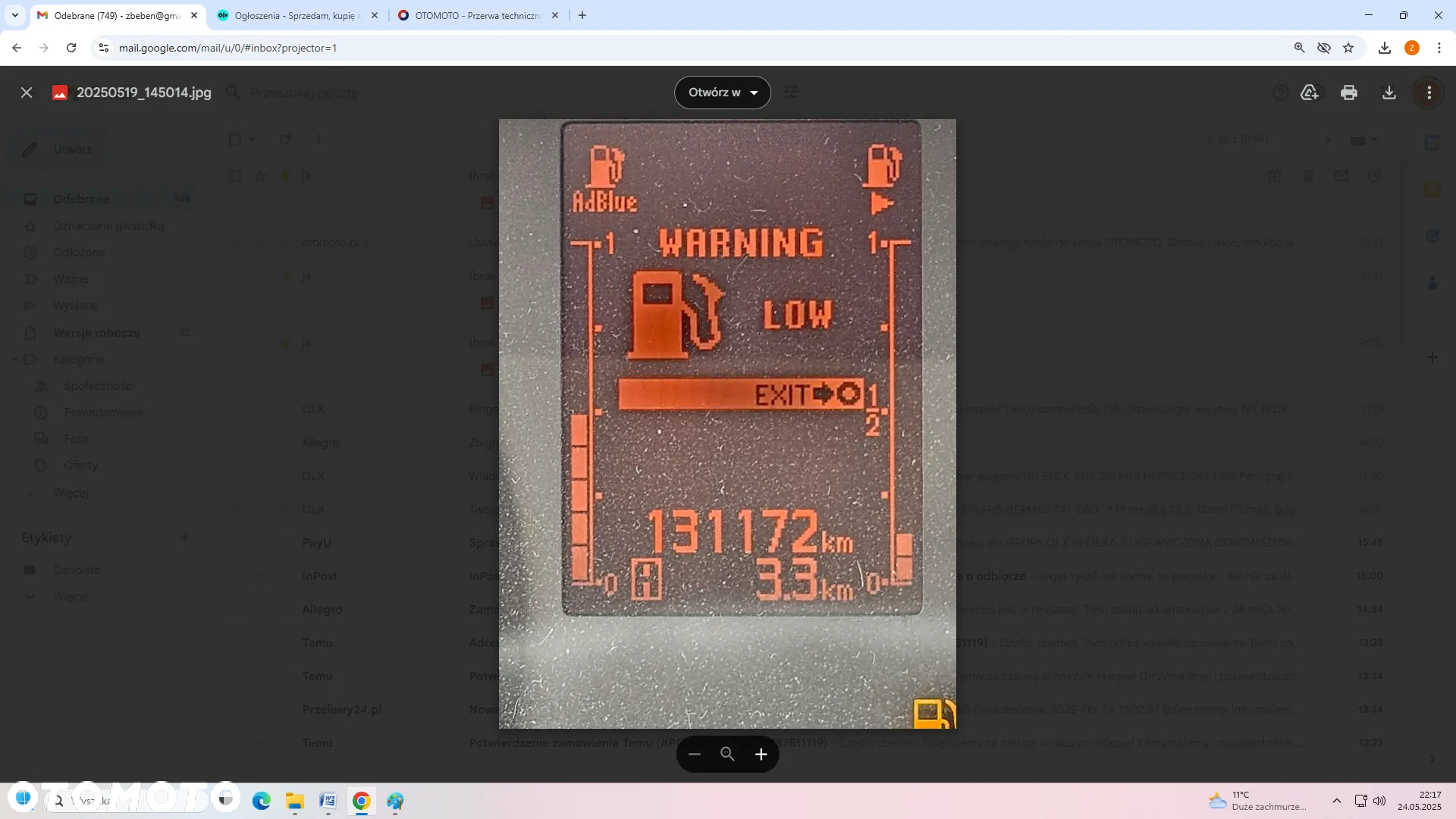1456x819 pixels.
Task: Close the OTOMOTO browser tab
Action: click(x=555, y=15)
